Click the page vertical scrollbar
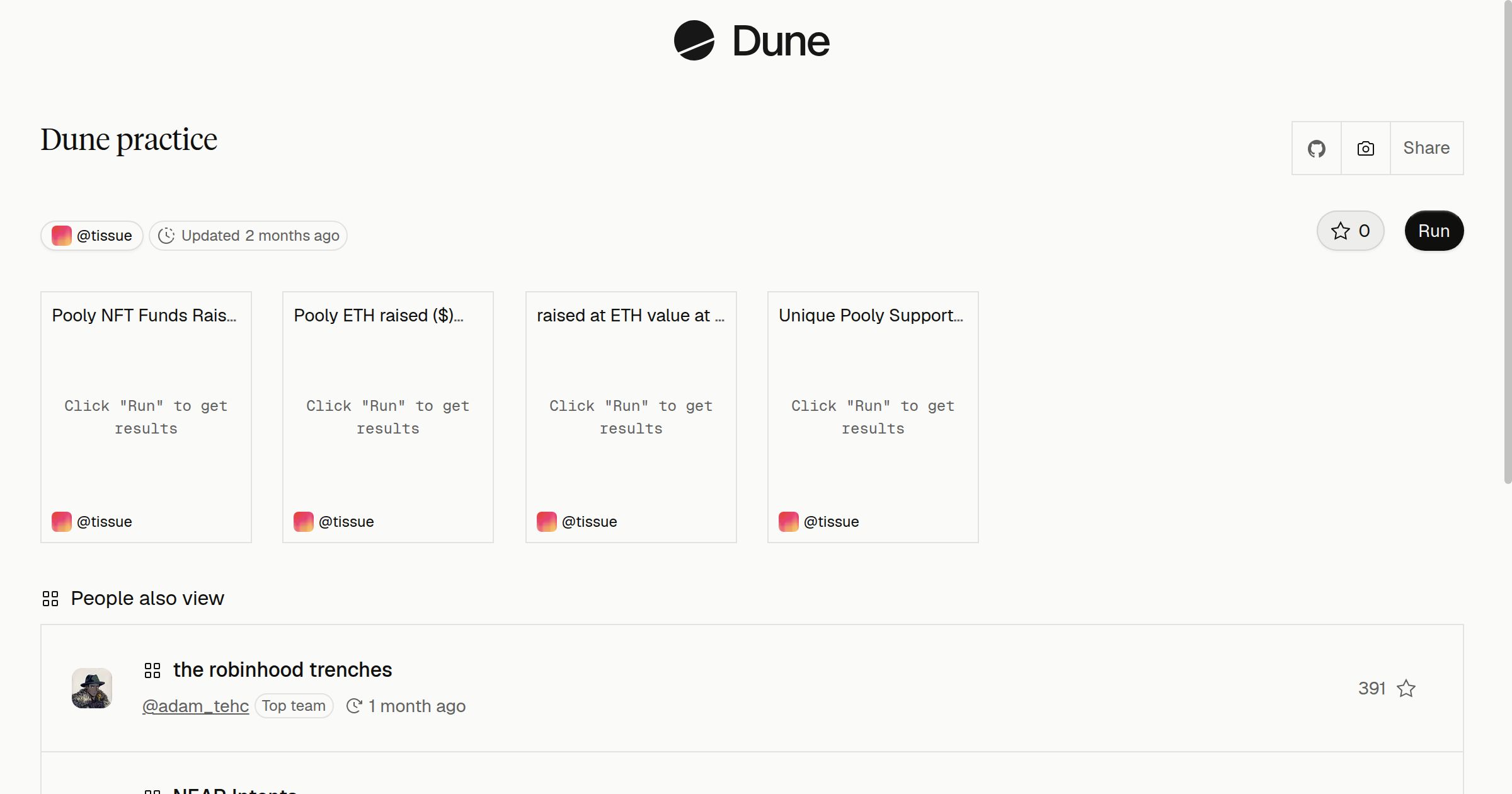 click(1508, 242)
